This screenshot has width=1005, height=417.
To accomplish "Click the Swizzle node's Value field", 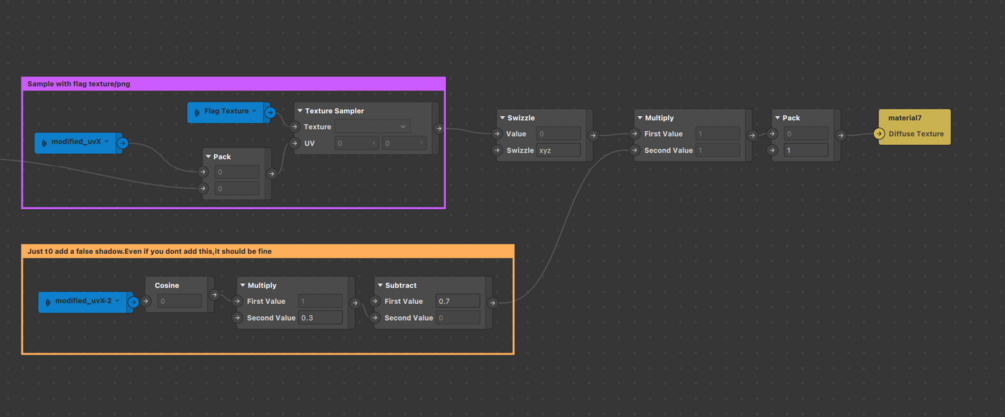I will point(559,134).
